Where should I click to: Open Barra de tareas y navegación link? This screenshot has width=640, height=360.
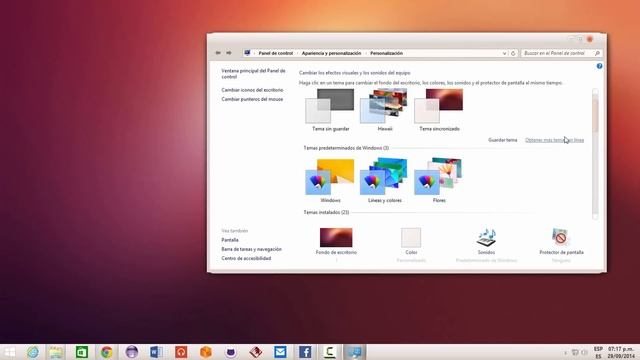pyautogui.click(x=251, y=249)
